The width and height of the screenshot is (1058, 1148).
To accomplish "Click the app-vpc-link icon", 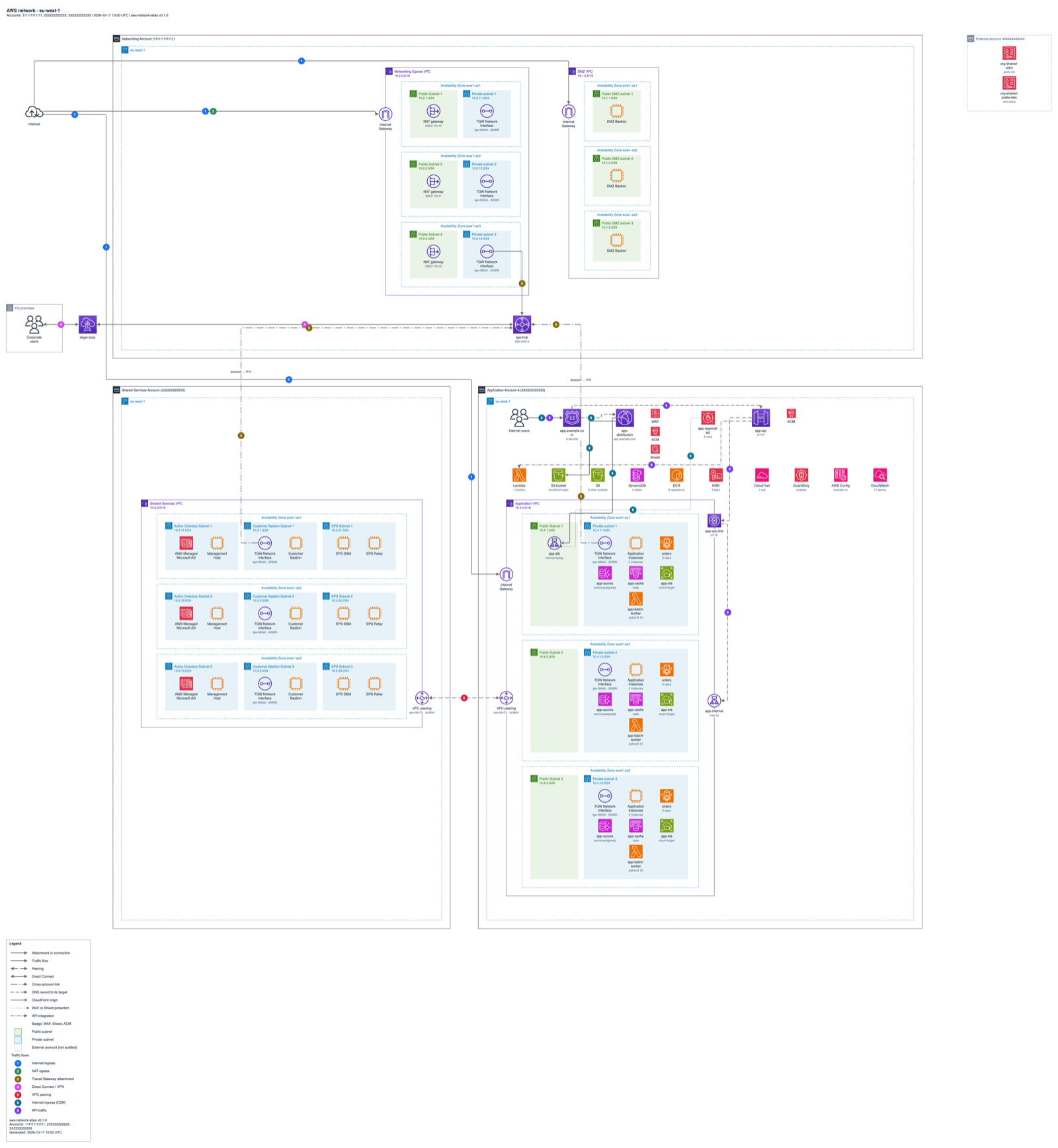I will (714, 521).
